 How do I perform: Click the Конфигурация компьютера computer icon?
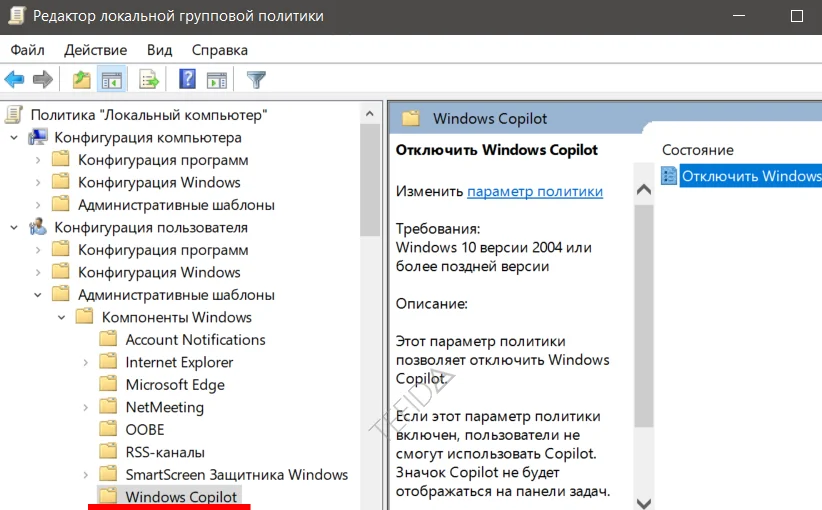pos(38,137)
